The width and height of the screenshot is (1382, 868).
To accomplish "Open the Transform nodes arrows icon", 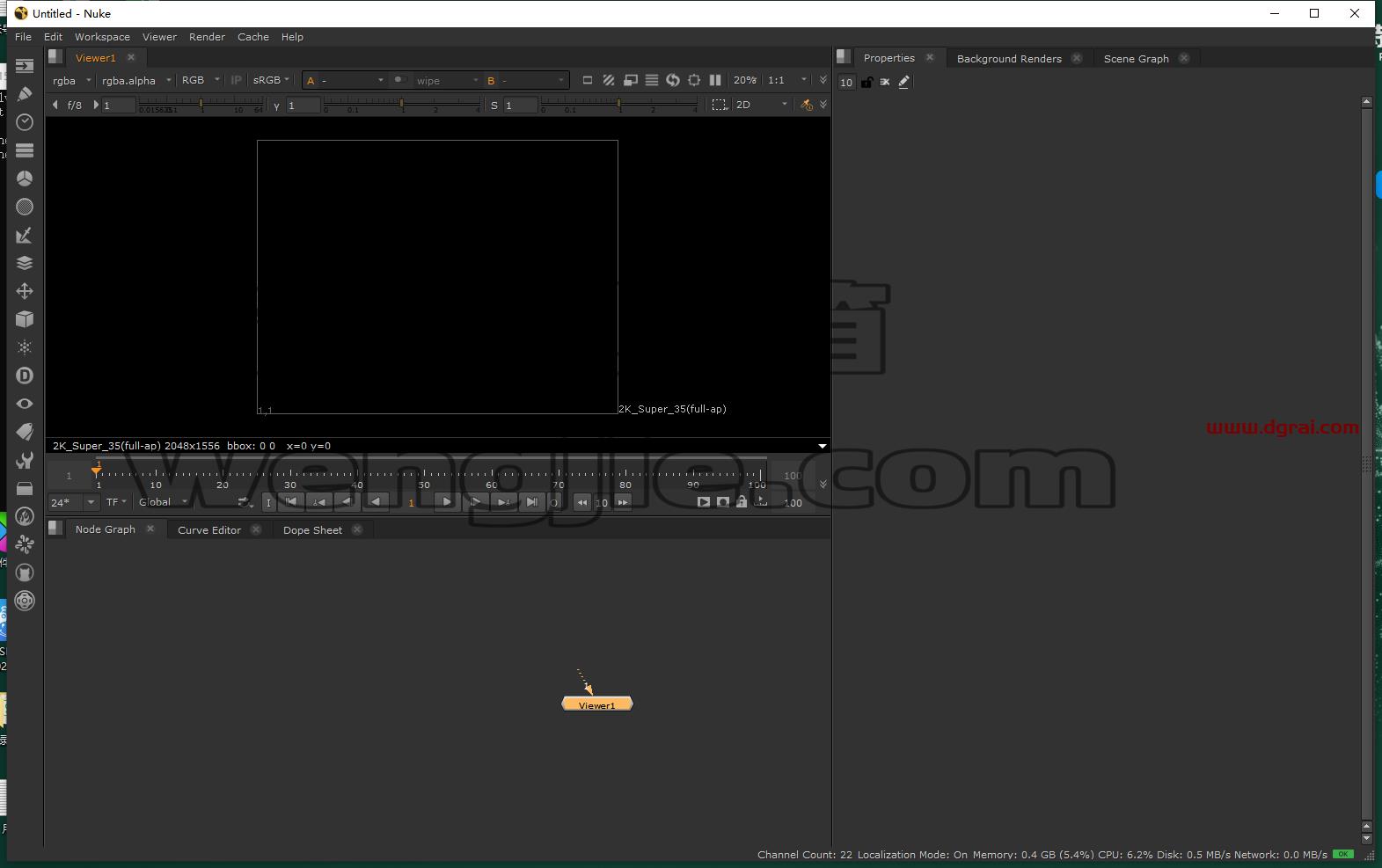I will tap(25, 291).
